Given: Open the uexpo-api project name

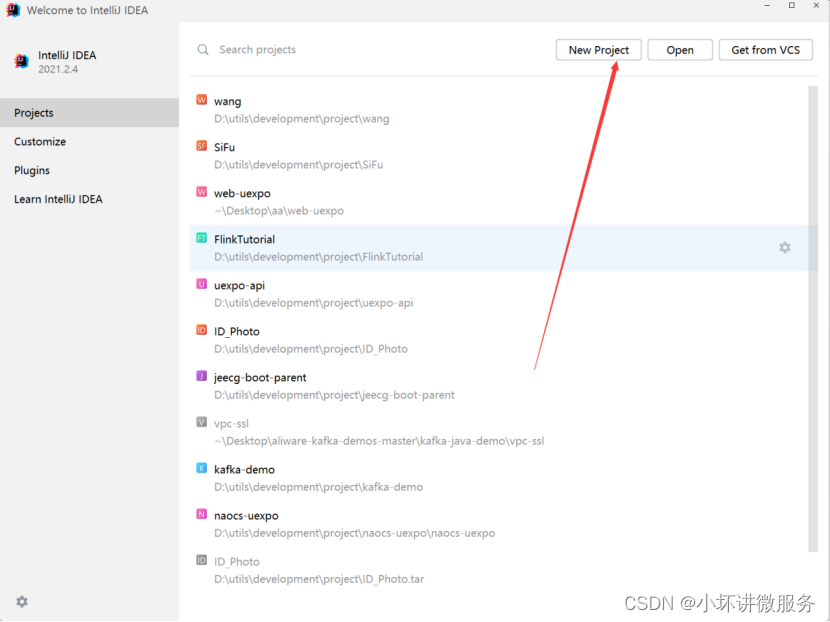Looking at the screenshot, I should coord(239,285).
